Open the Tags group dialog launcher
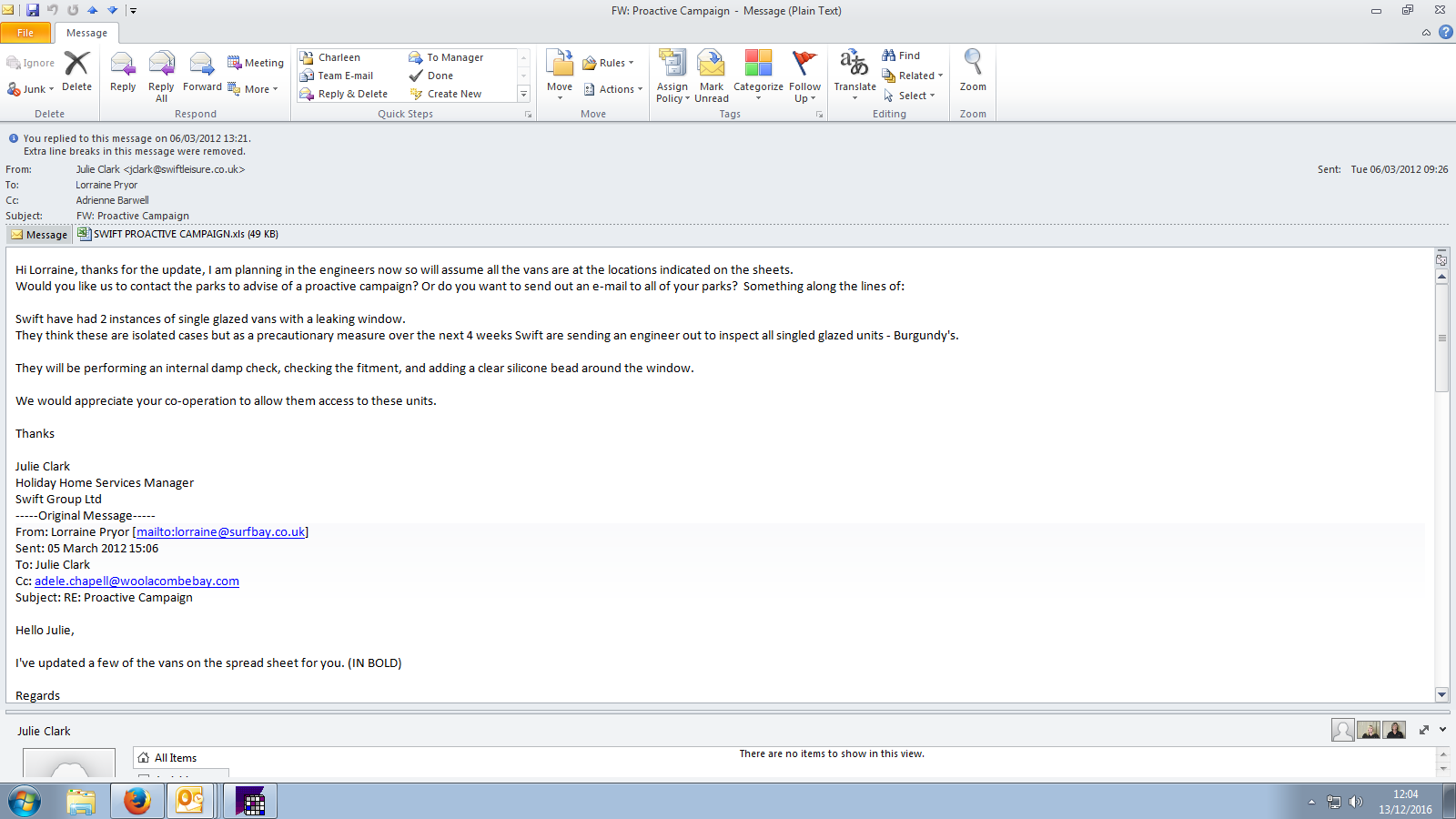The height and width of the screenshot is (819, 1456). click(819, 115)
